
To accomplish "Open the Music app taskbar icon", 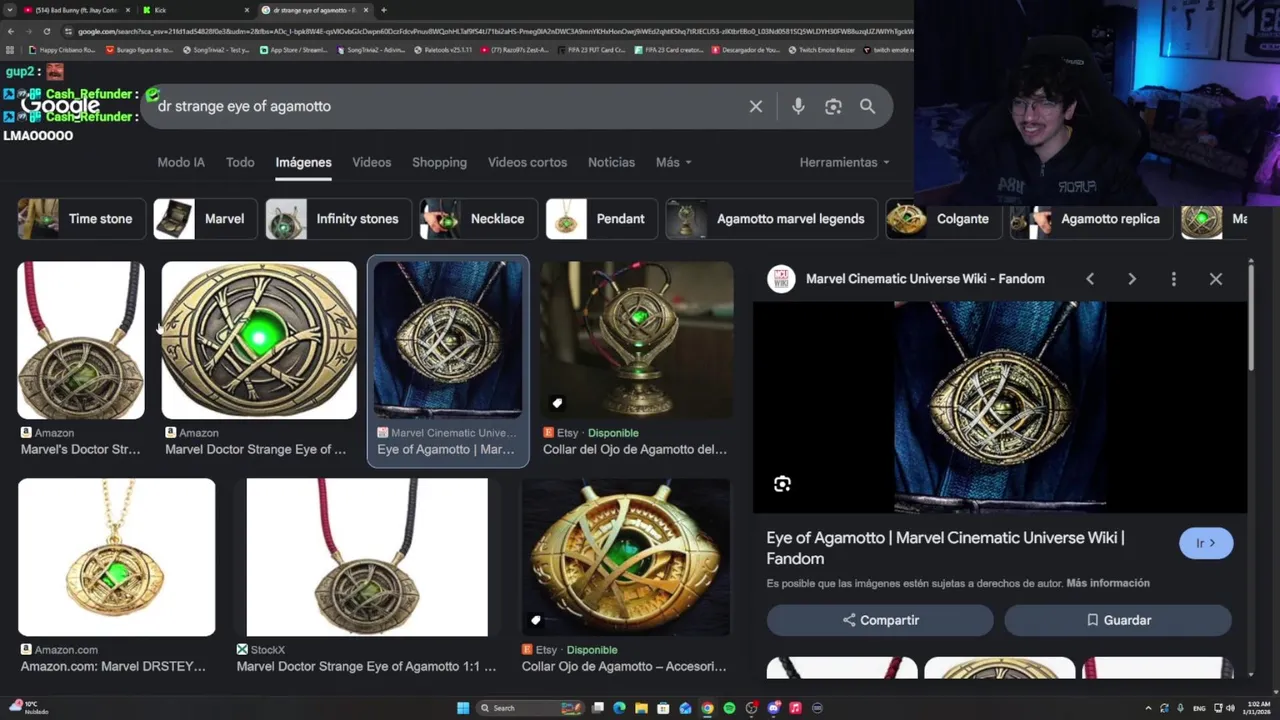I will point(795,708).
